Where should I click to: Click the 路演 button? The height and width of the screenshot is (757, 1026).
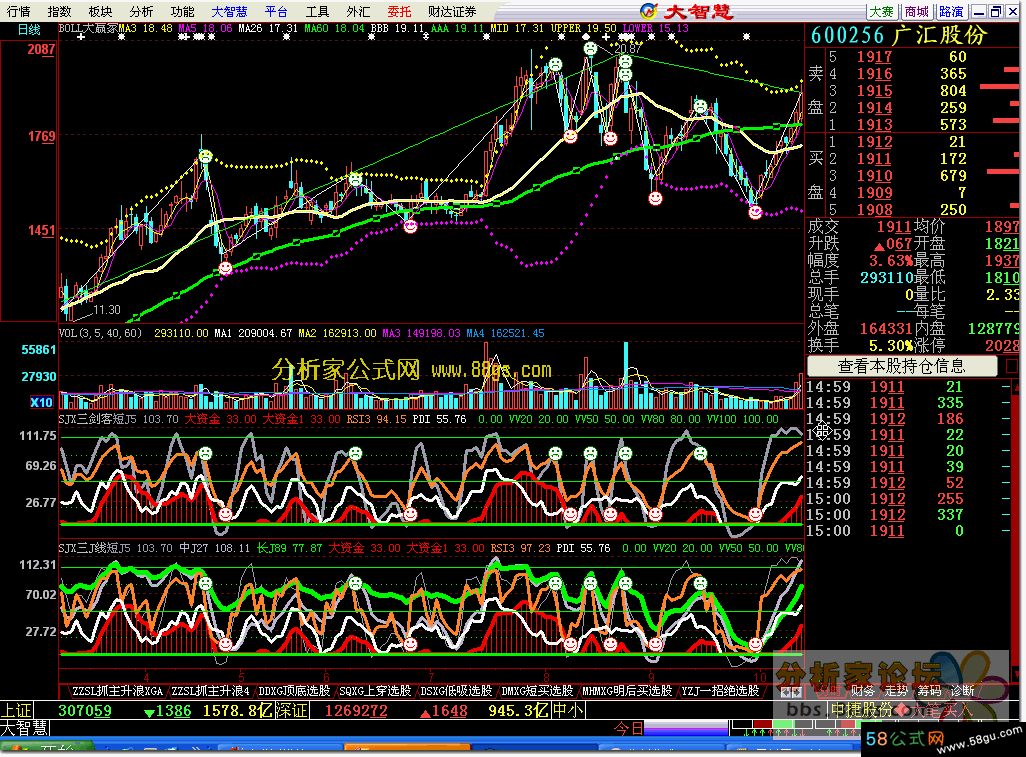(x=951, y=11)
